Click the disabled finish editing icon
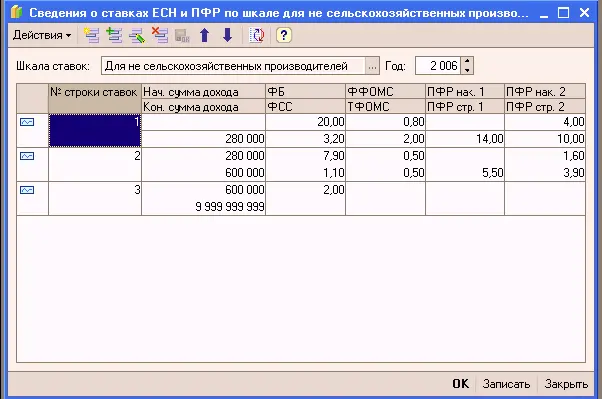The width and height of the screenshot is (602, 399). click(182, 35)
